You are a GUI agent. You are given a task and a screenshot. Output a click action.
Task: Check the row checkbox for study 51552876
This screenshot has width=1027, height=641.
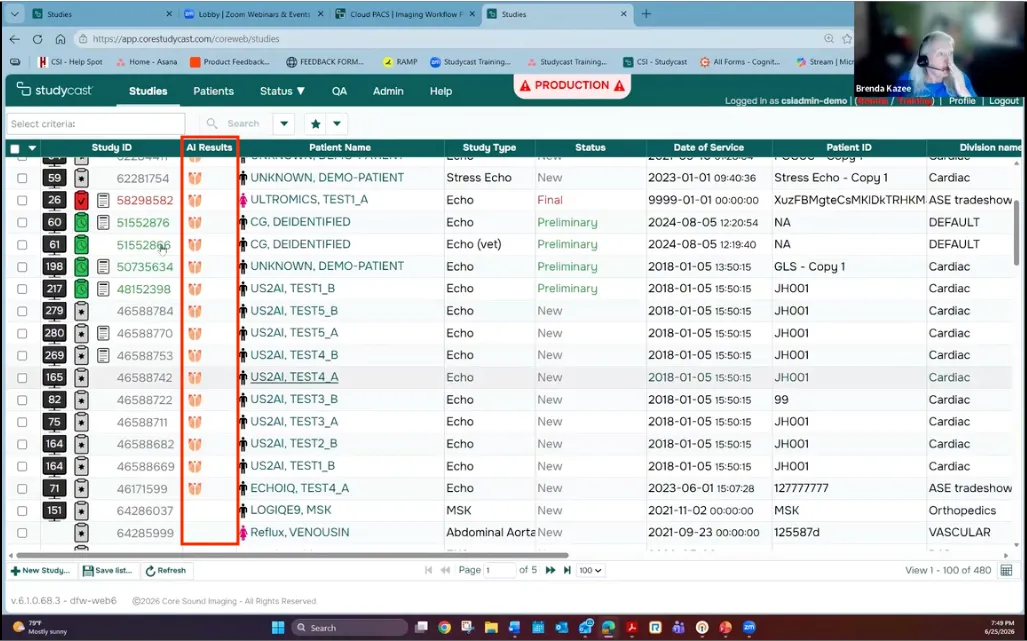[22, 223]
